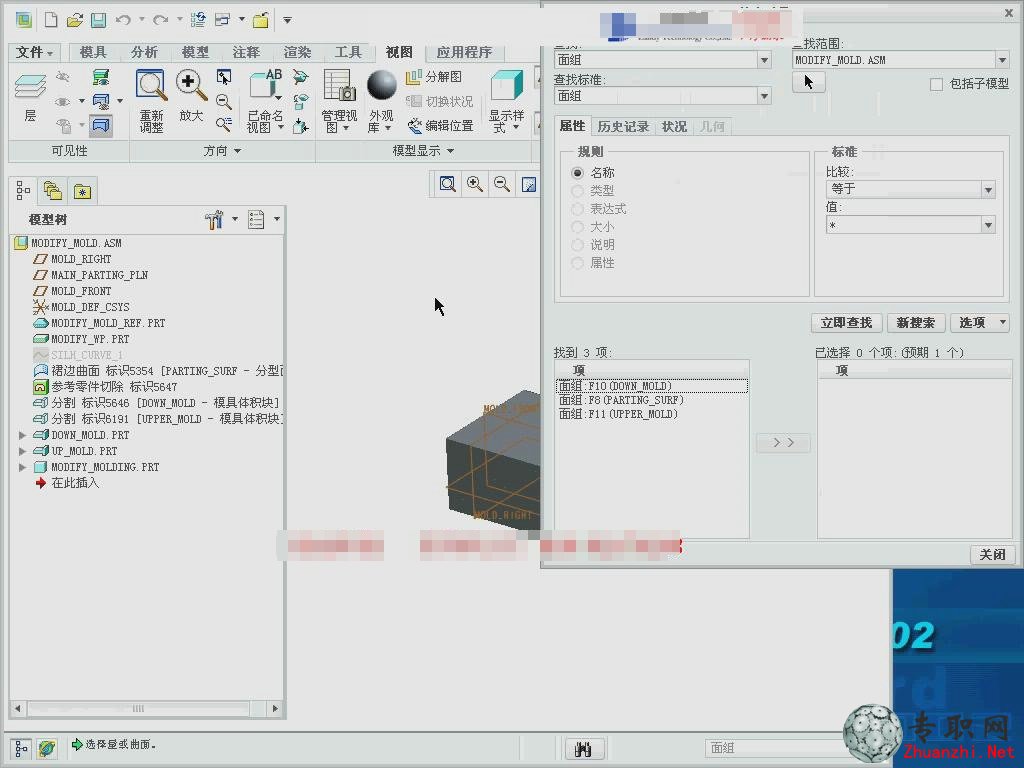
Task: Select the 说明 (Description) rule radio button
Action: pyautogui.click(x=577, y=245)
